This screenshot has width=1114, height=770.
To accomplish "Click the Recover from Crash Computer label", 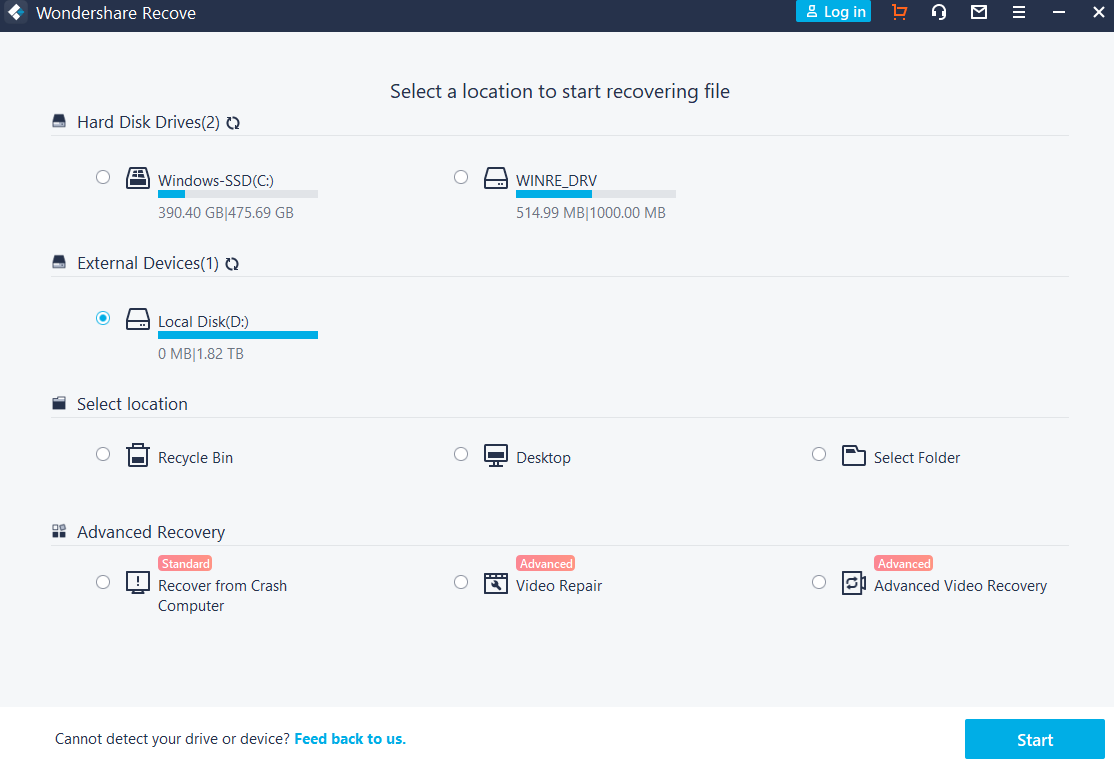I will (222, 595).
